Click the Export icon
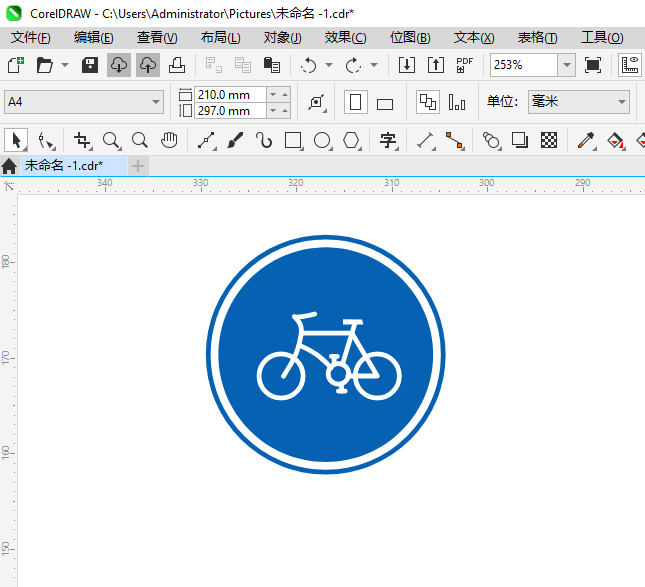Image resolution: width=645 pixels, height=587 pixels. (x=436, y=65)
